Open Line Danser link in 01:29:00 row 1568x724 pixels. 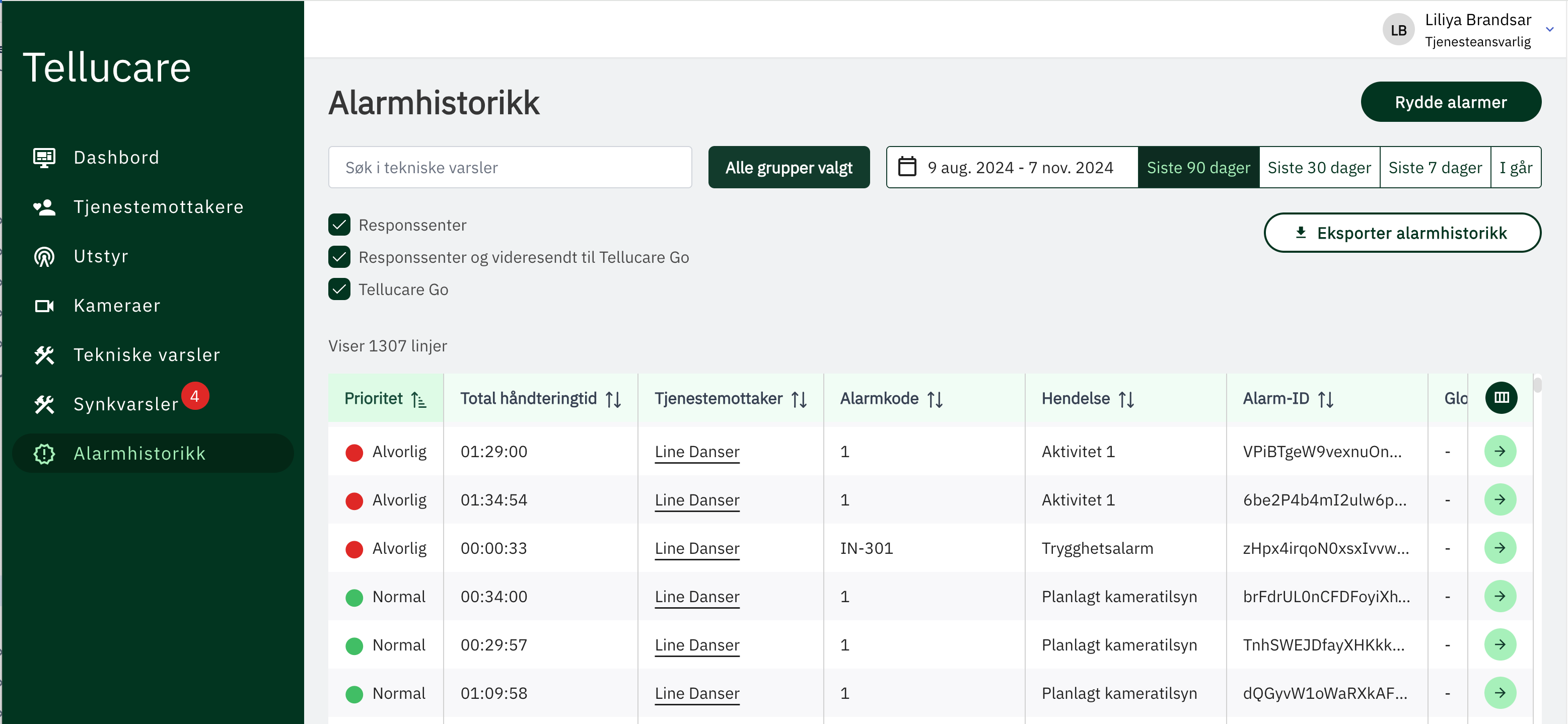[x=697, y=452]
